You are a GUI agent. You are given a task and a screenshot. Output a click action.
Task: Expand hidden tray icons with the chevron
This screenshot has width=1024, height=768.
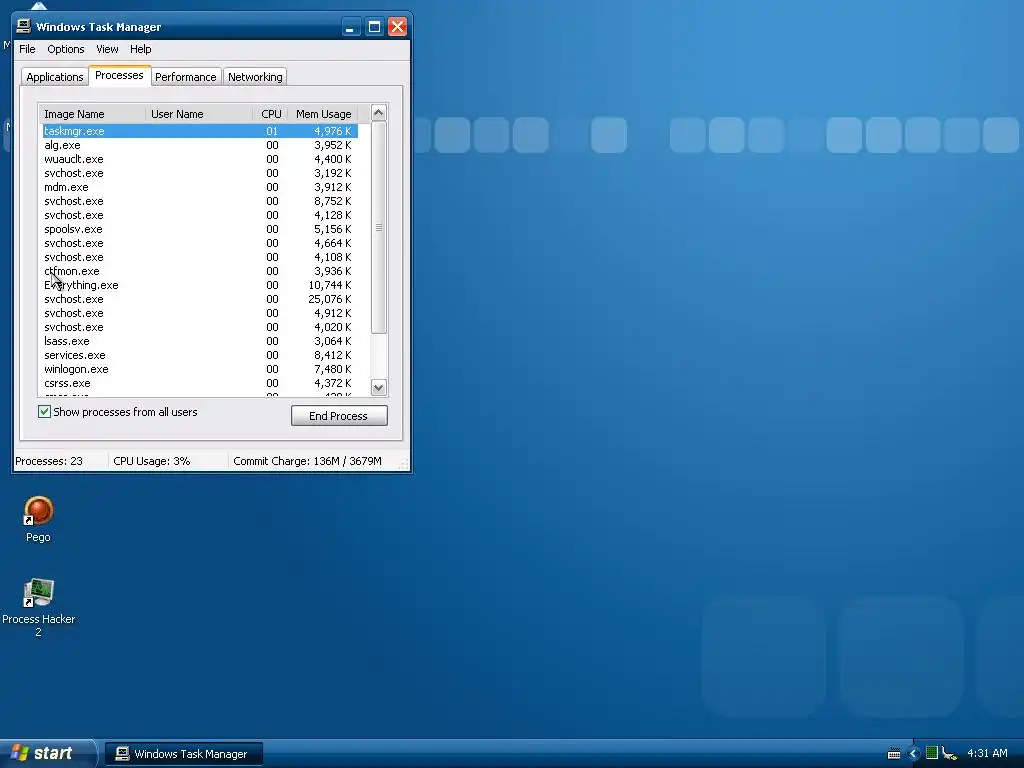tap(914, 754)
